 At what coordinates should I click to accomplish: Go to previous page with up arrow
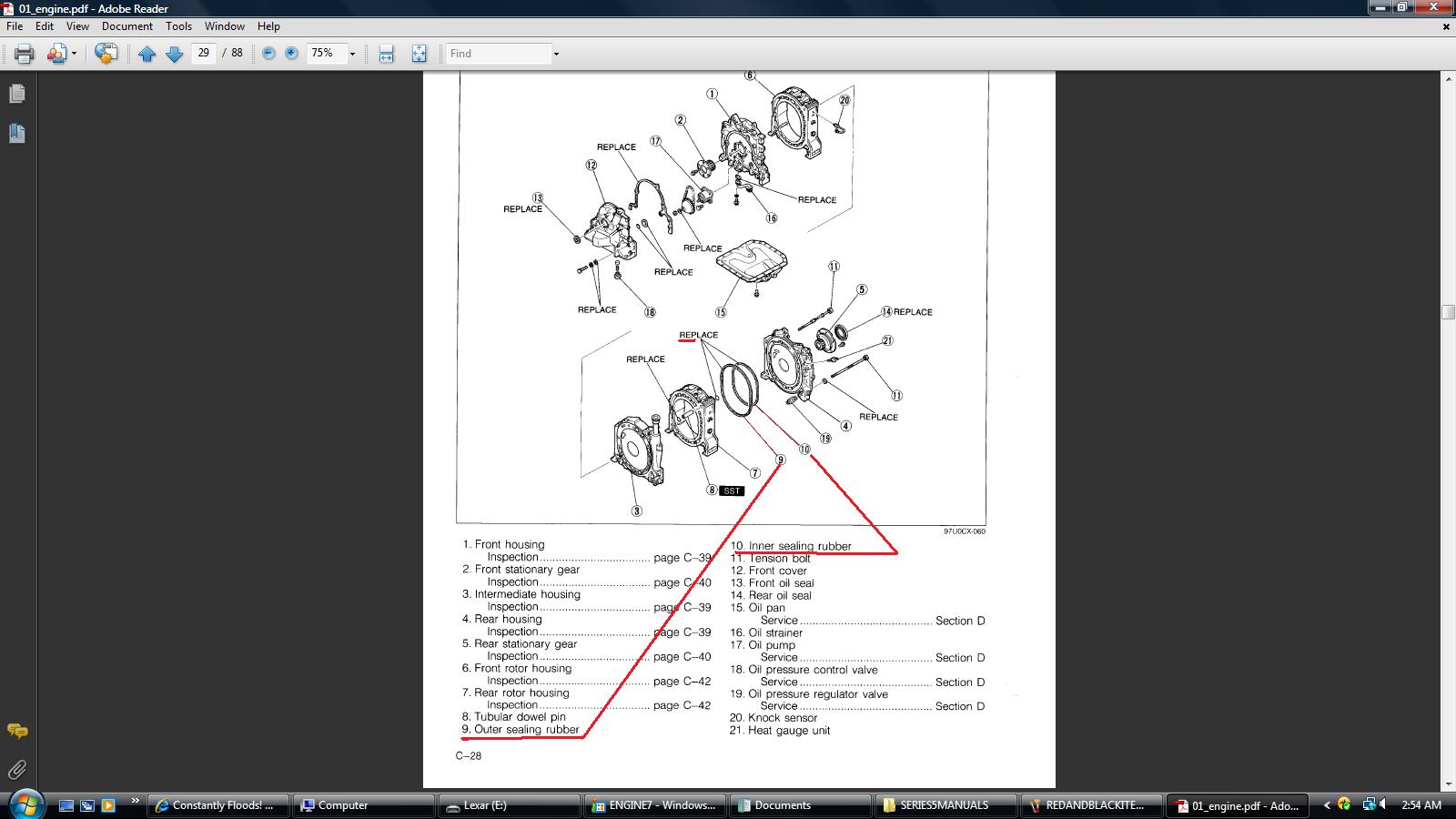147,54
